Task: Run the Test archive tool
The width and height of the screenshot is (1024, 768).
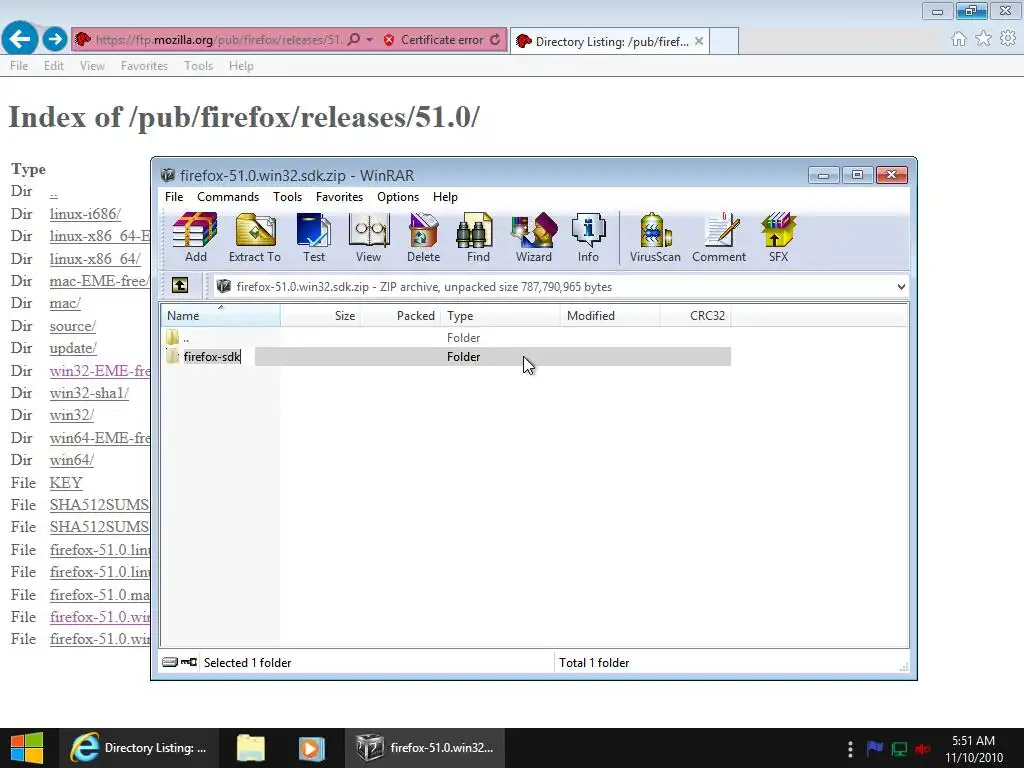Action: 313,238
